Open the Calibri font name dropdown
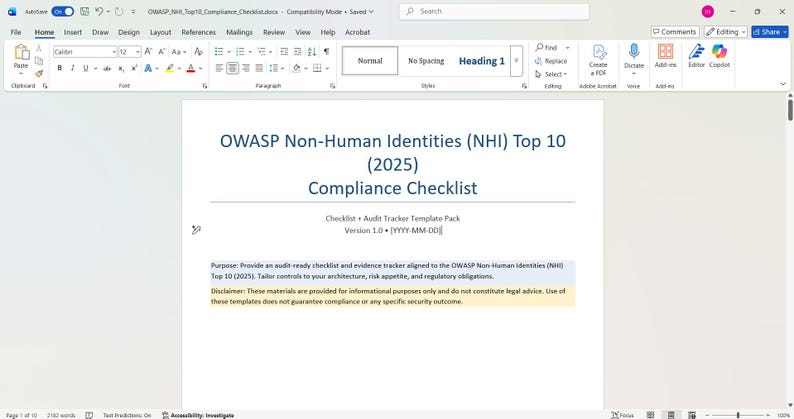The image size is (794, 419). click(114, 52)
